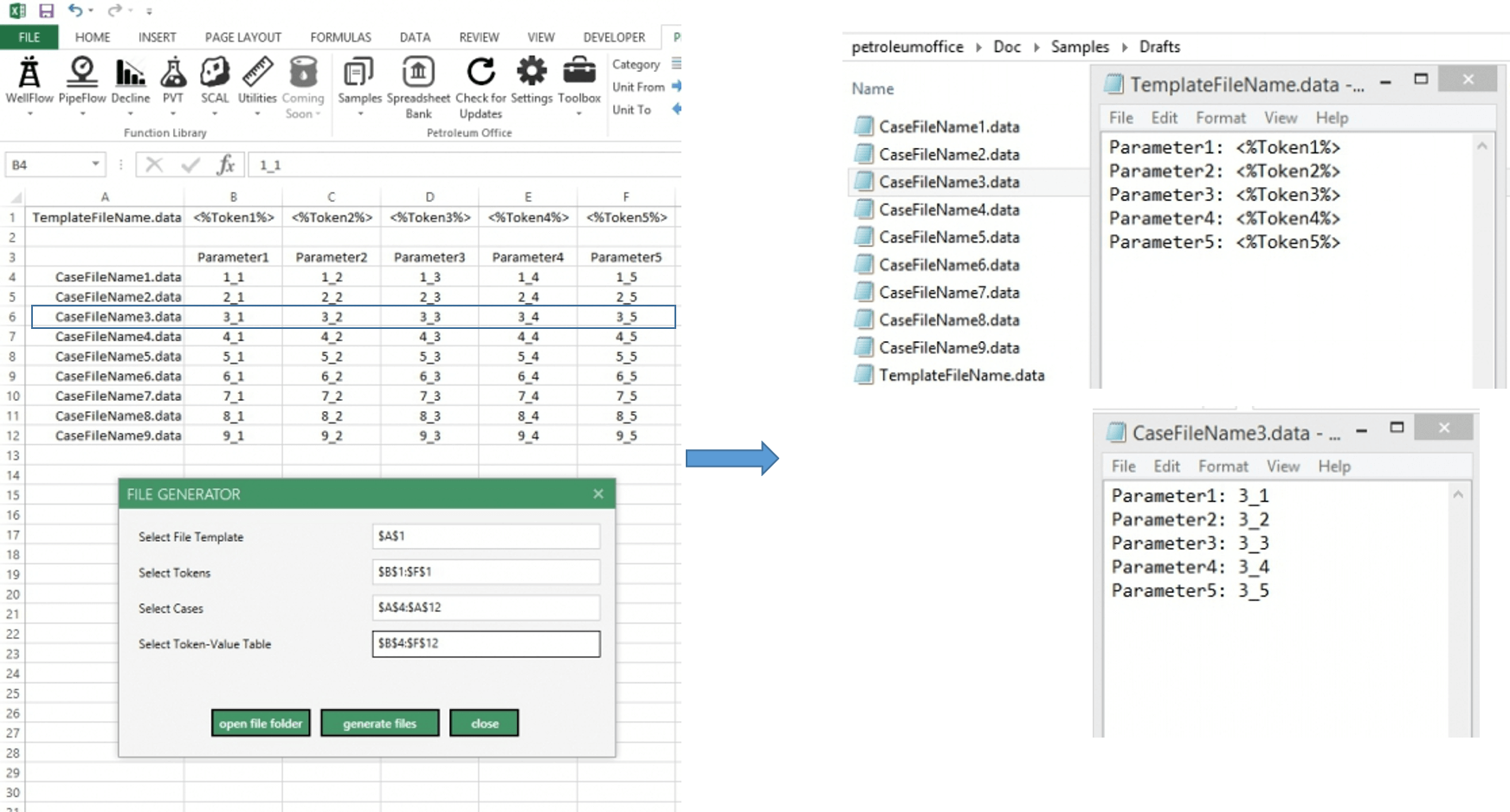Viewport: 1510px width, 812px height.
Task: Click the open file folder button
Action: [260, 723]
